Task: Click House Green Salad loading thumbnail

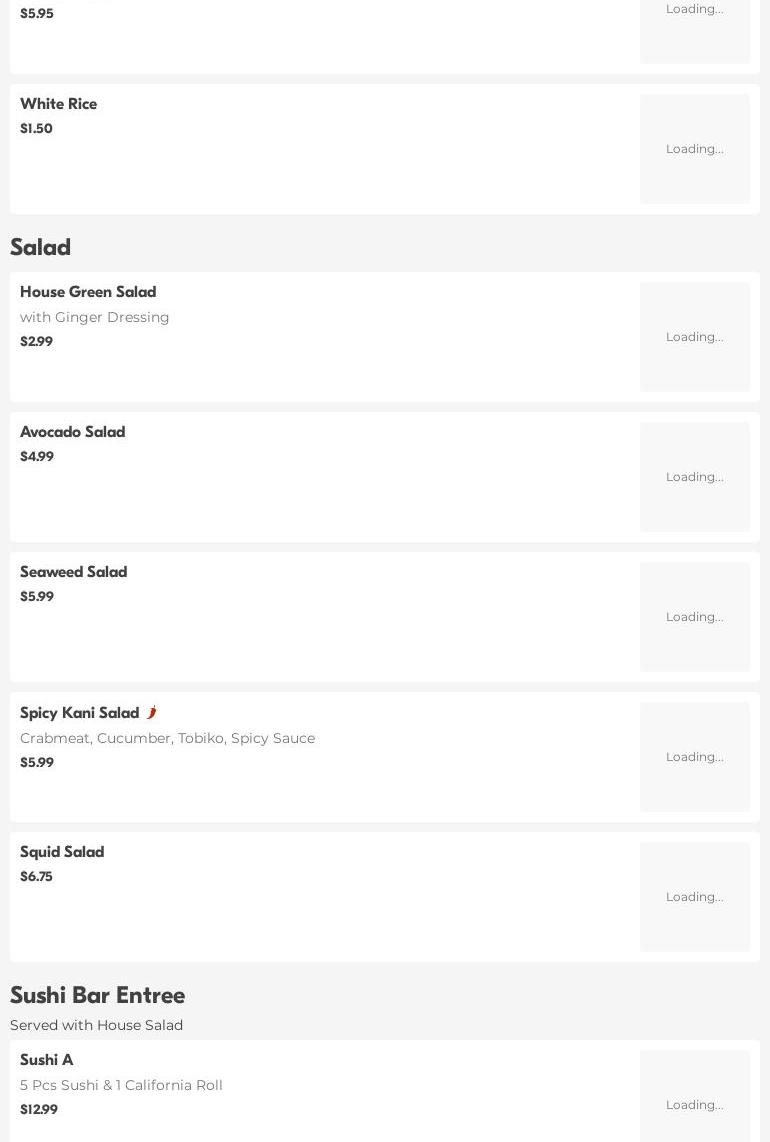Action: 694,337
